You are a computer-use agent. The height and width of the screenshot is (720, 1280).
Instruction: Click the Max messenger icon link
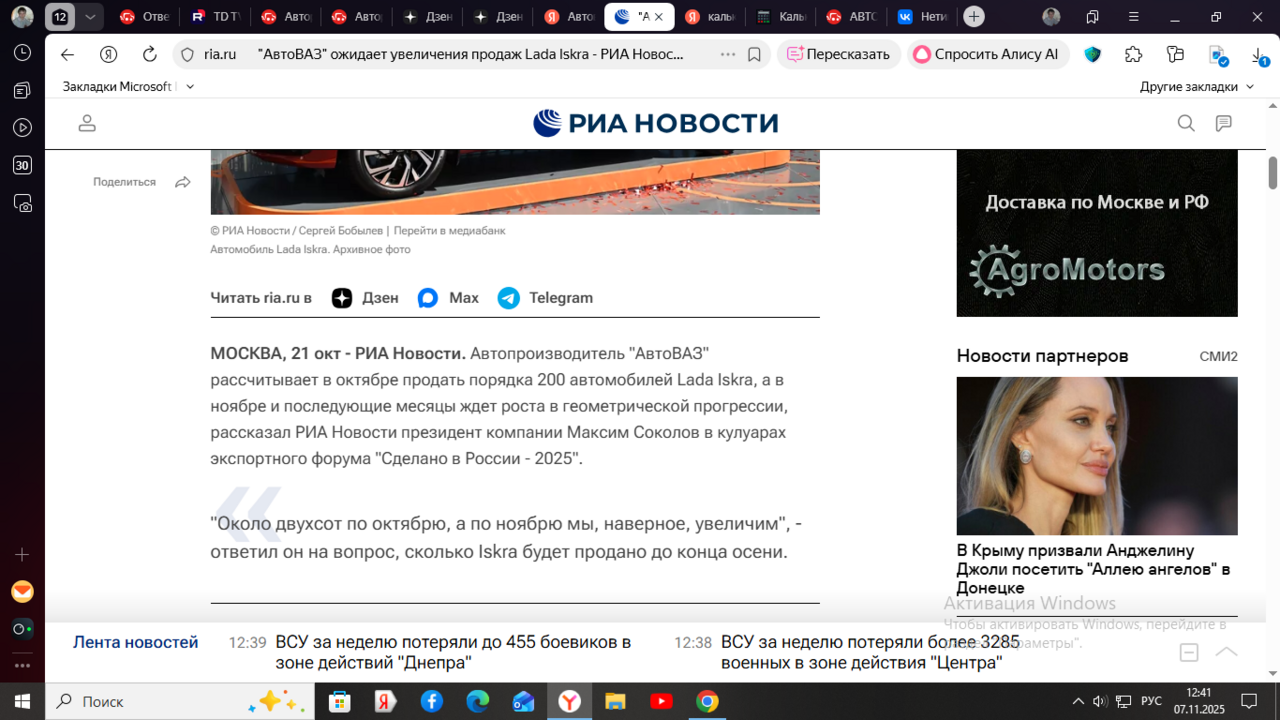(x=428, y=298)
